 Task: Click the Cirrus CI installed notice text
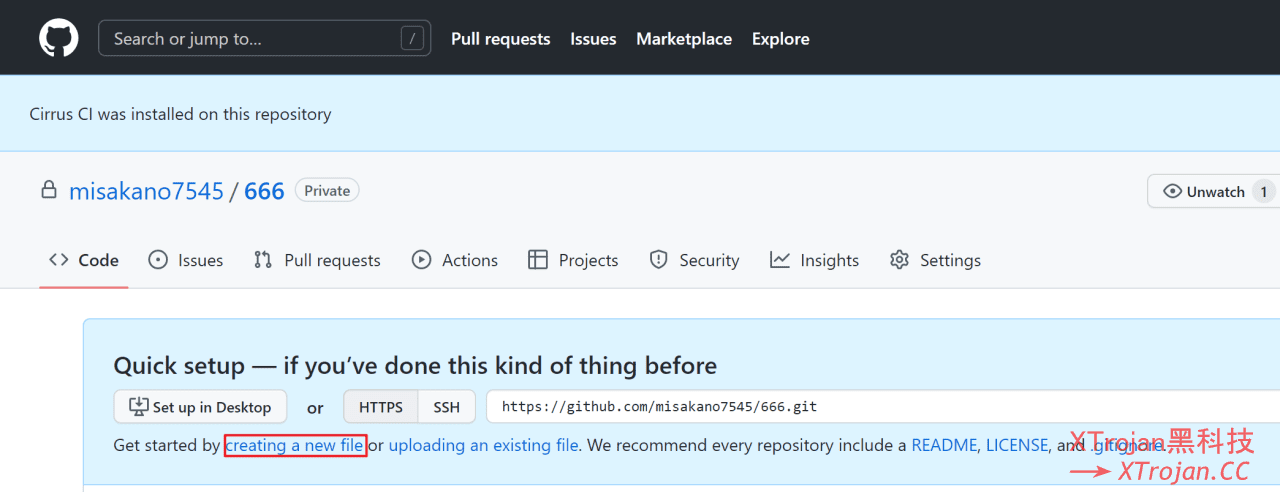coord(180,114)
